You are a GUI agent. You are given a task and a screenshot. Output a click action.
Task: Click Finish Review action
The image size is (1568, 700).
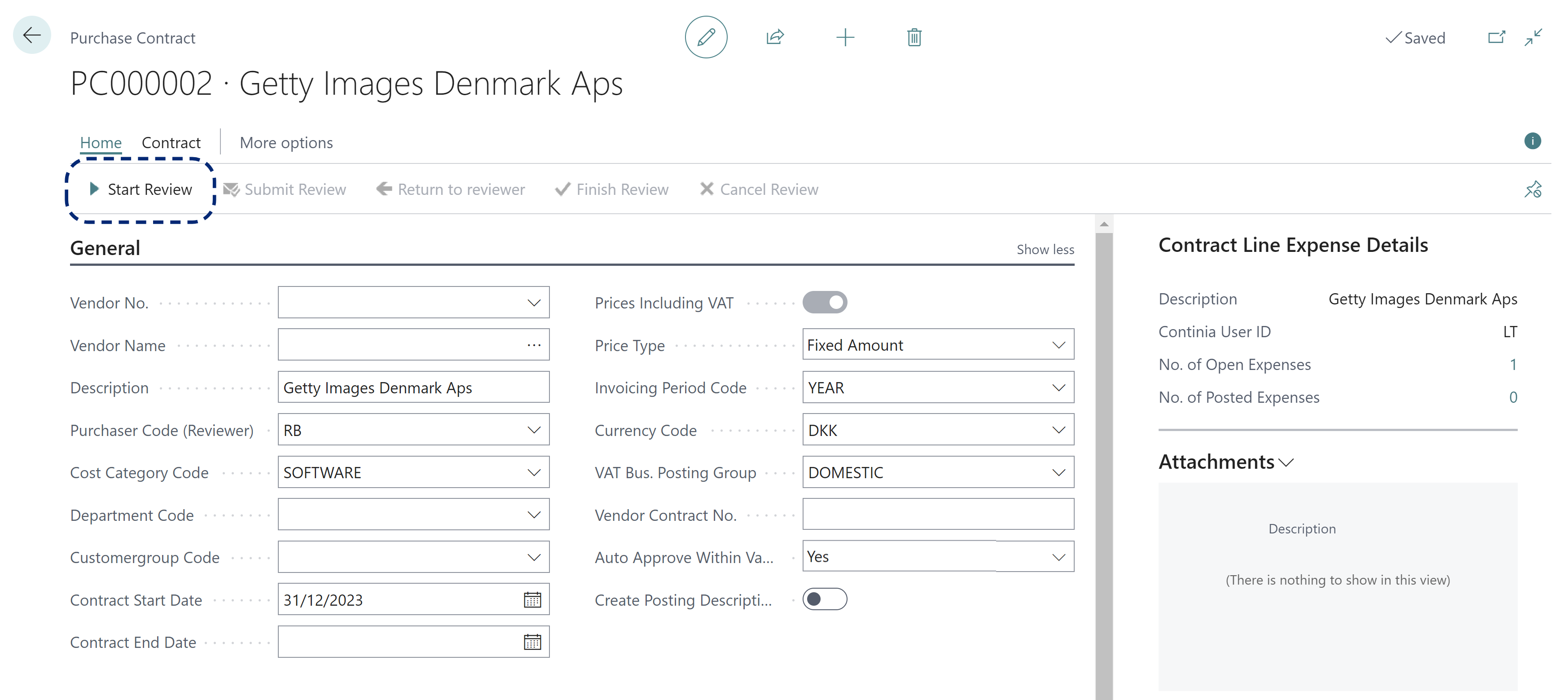tap(612, 189)
